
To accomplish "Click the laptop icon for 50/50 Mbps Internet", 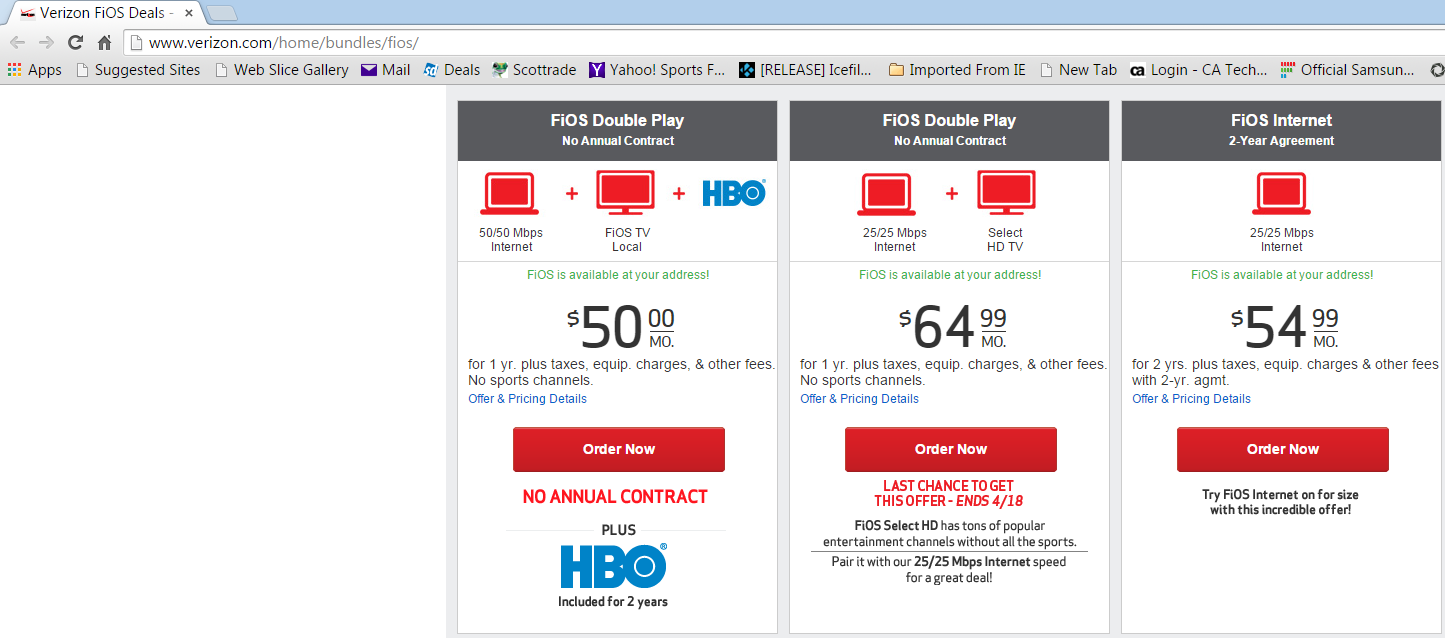I will coord(510,193).
